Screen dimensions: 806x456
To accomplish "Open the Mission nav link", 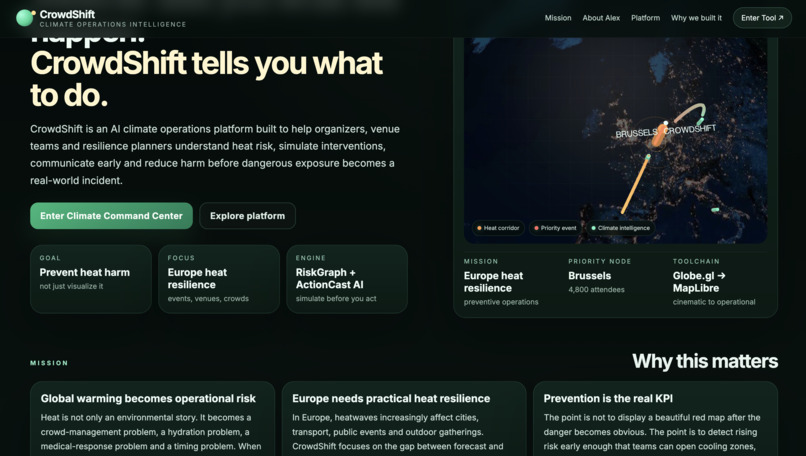I will [558, 18].
